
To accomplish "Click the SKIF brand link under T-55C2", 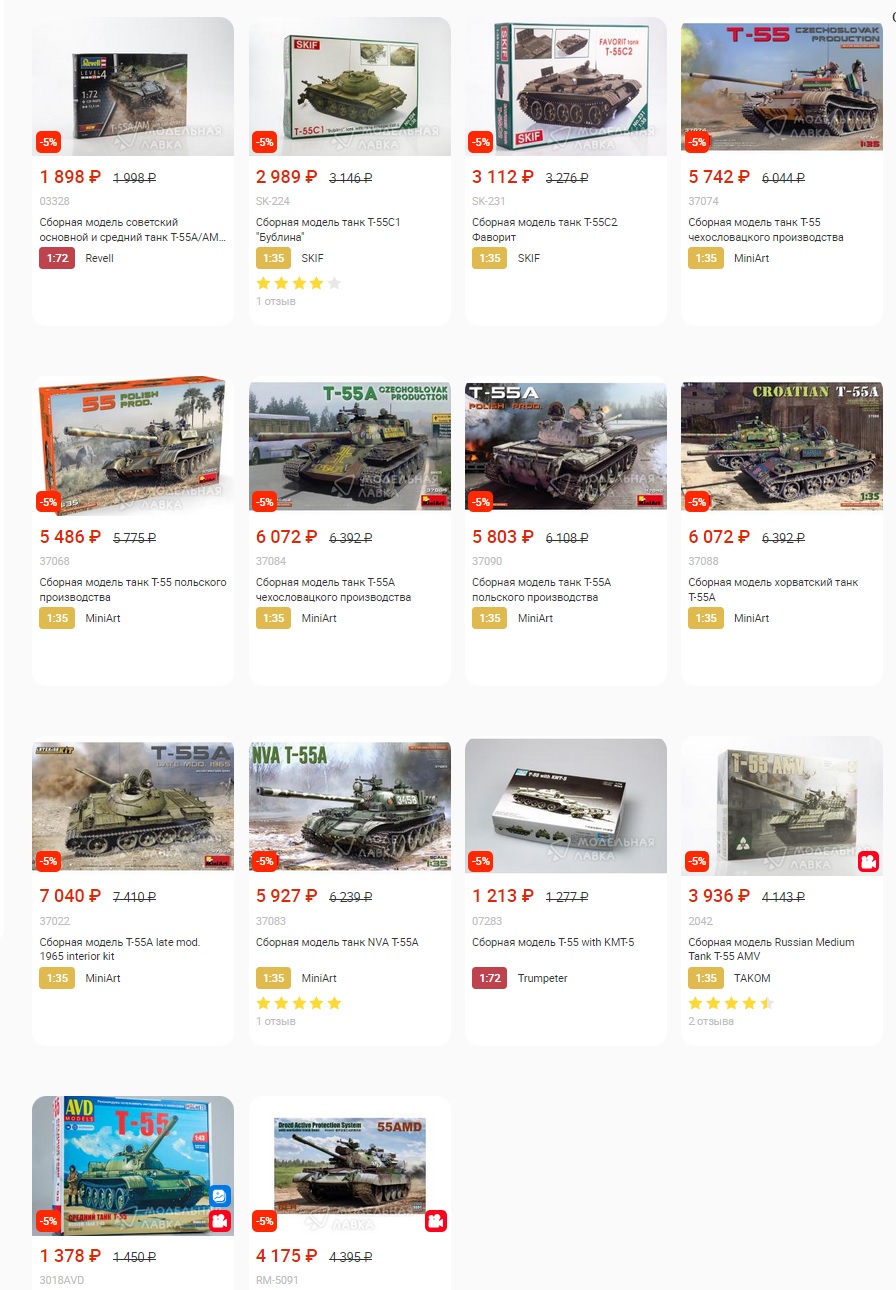I will (x=529, y=258).
